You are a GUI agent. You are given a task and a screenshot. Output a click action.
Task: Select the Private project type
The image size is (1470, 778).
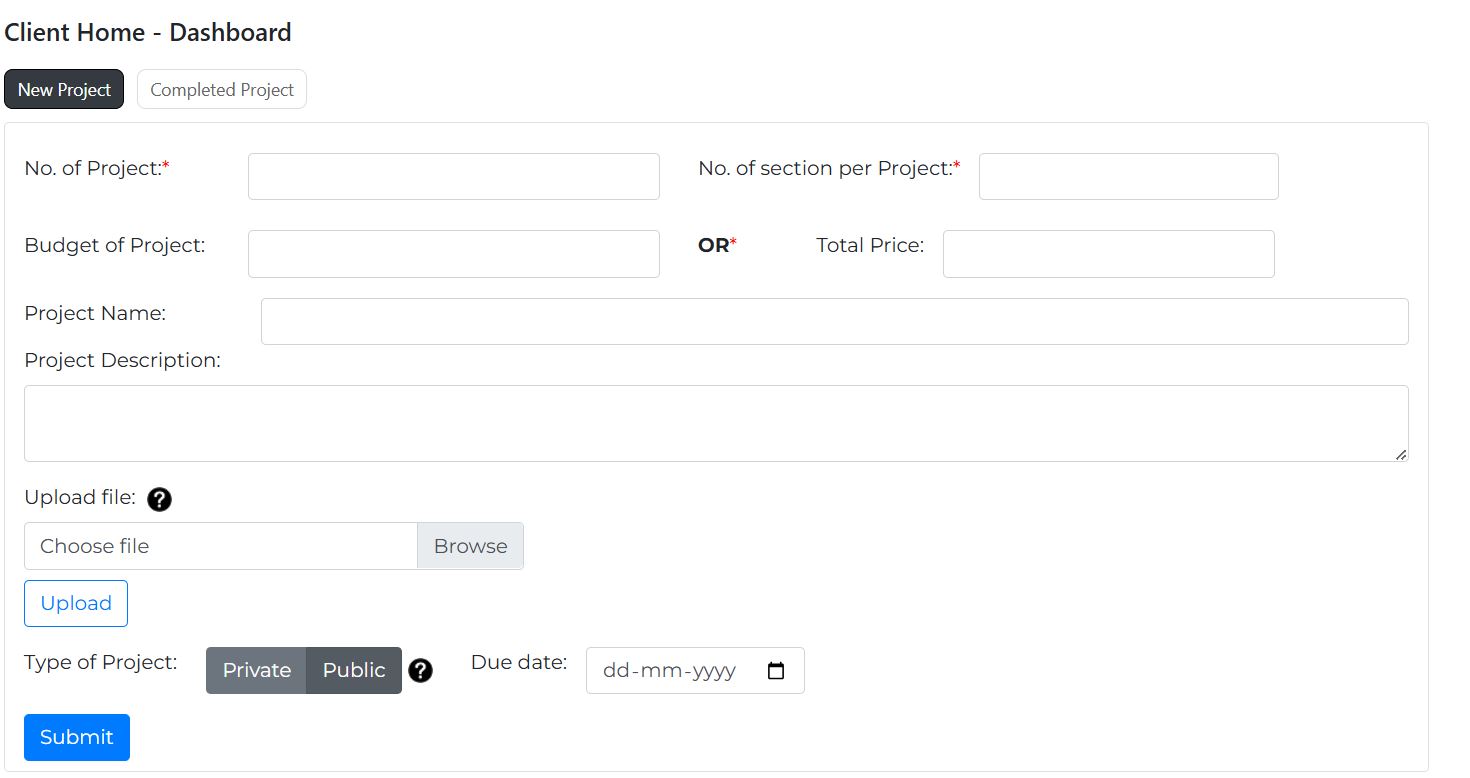(256, 670)
